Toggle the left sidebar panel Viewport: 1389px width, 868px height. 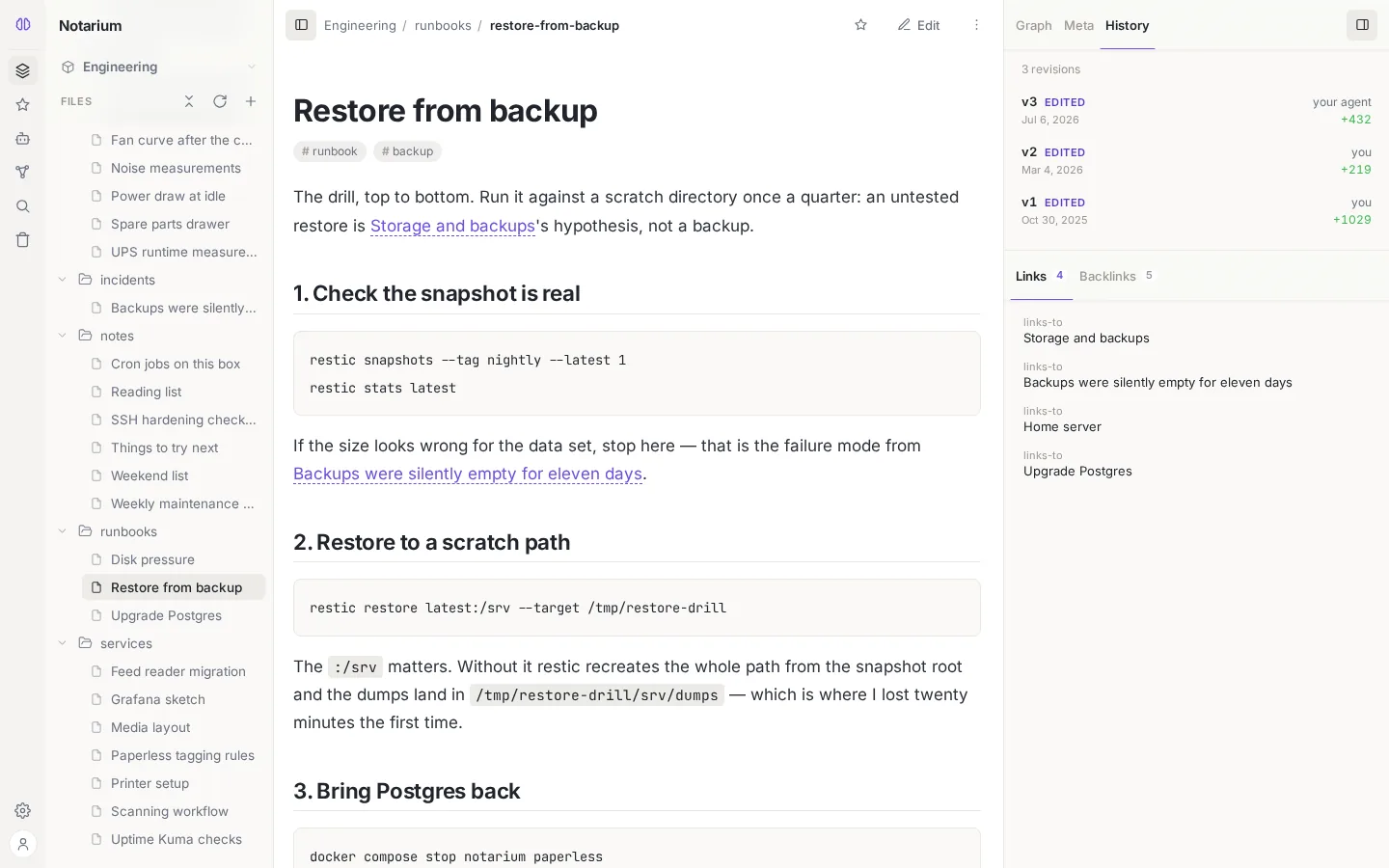tap(301, 25)
